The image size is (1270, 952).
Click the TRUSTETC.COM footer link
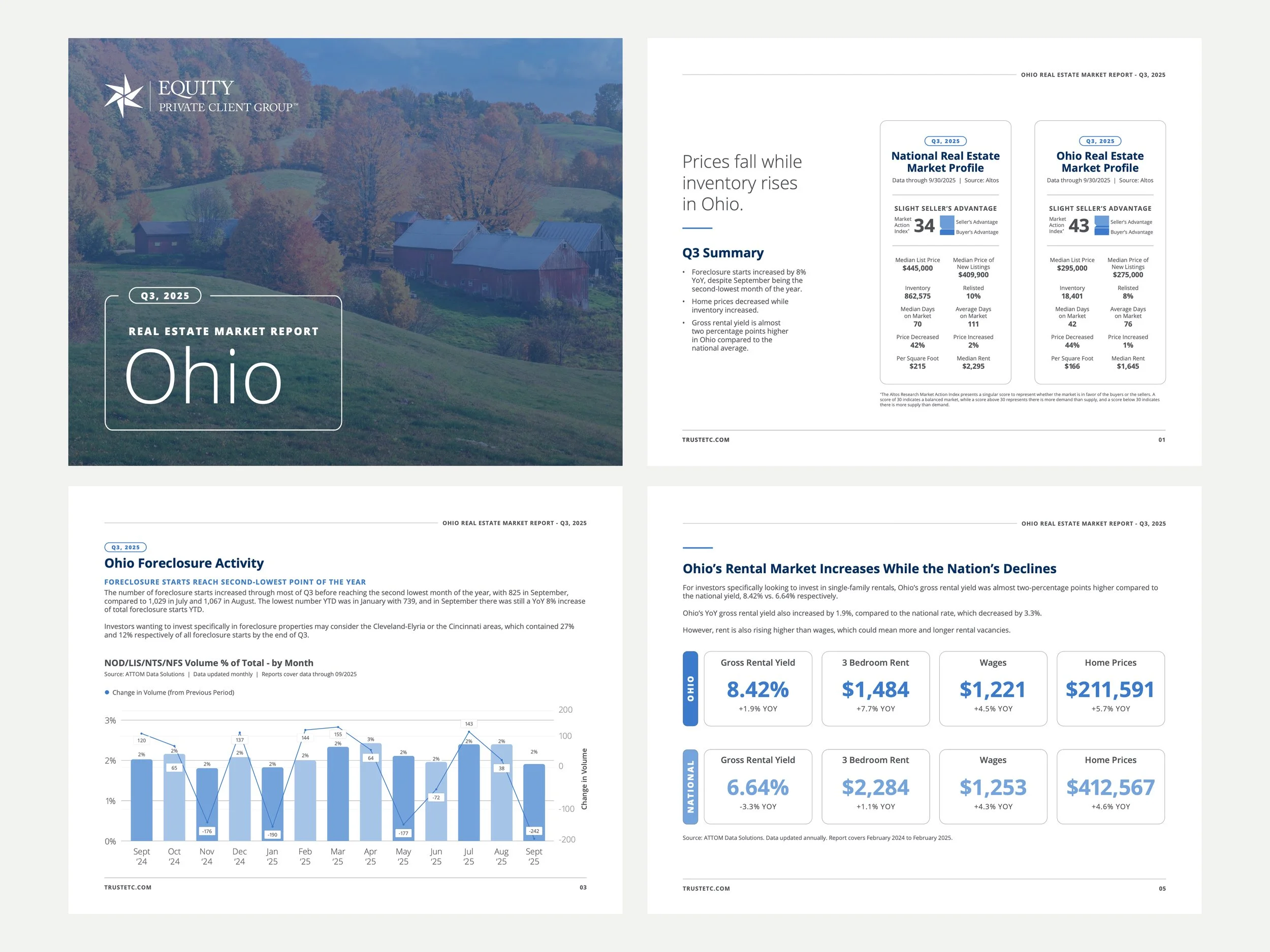tap(128, 887)
